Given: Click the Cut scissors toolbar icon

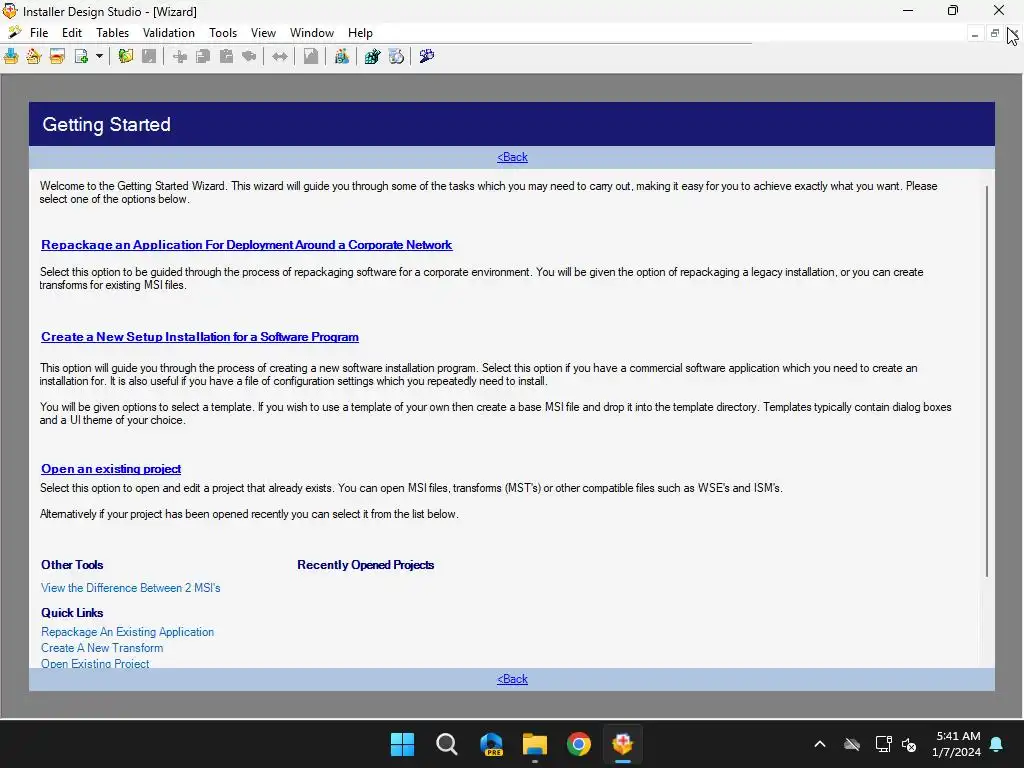Looking at the screenshot, I should coord(180,57).
